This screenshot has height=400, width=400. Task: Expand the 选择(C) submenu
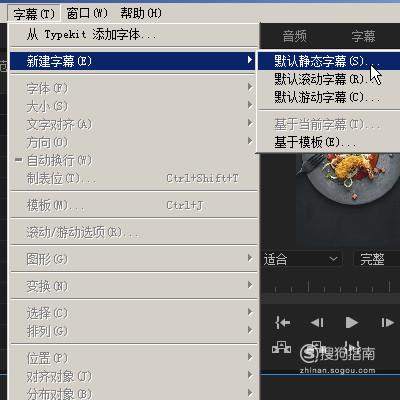click(134, 313)
